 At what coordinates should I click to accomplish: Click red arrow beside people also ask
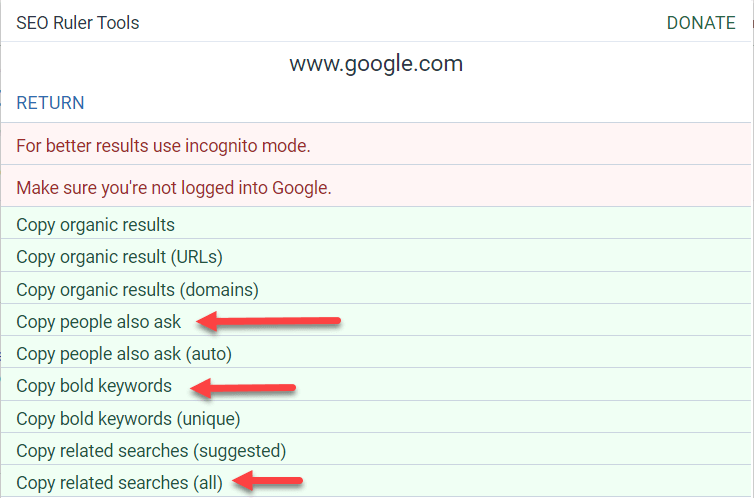coord(269,321)
